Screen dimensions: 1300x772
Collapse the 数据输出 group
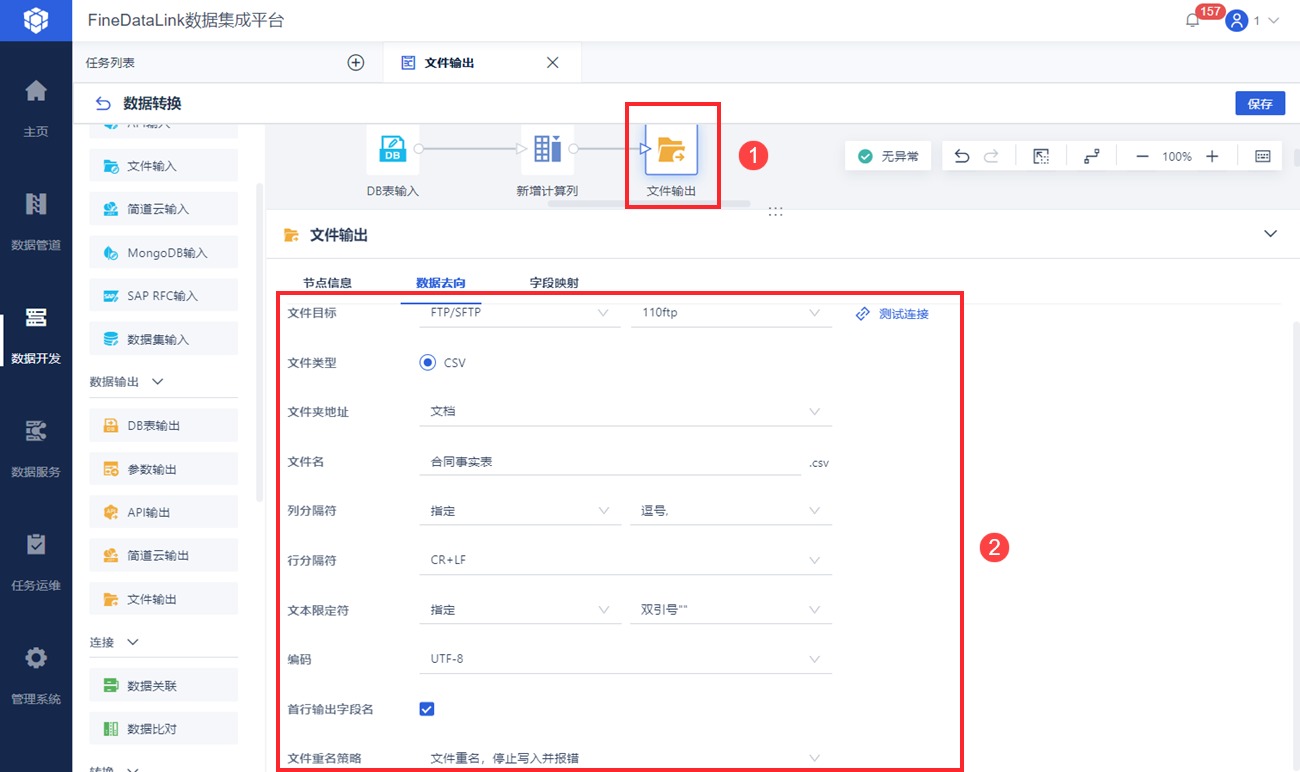point(157,382)
